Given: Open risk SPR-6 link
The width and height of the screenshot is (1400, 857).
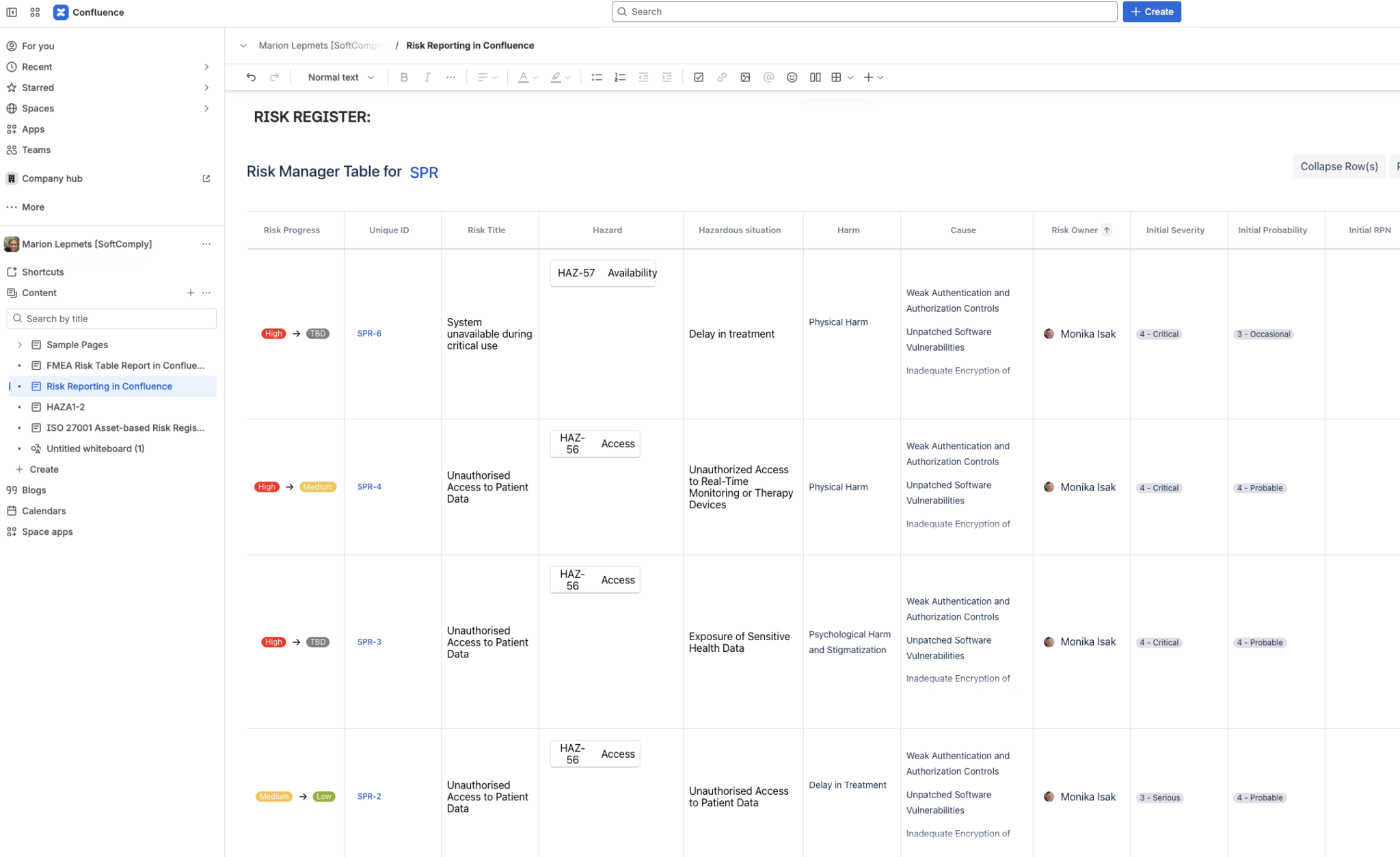Looking at the screenshot, I should tap(369, 333).
